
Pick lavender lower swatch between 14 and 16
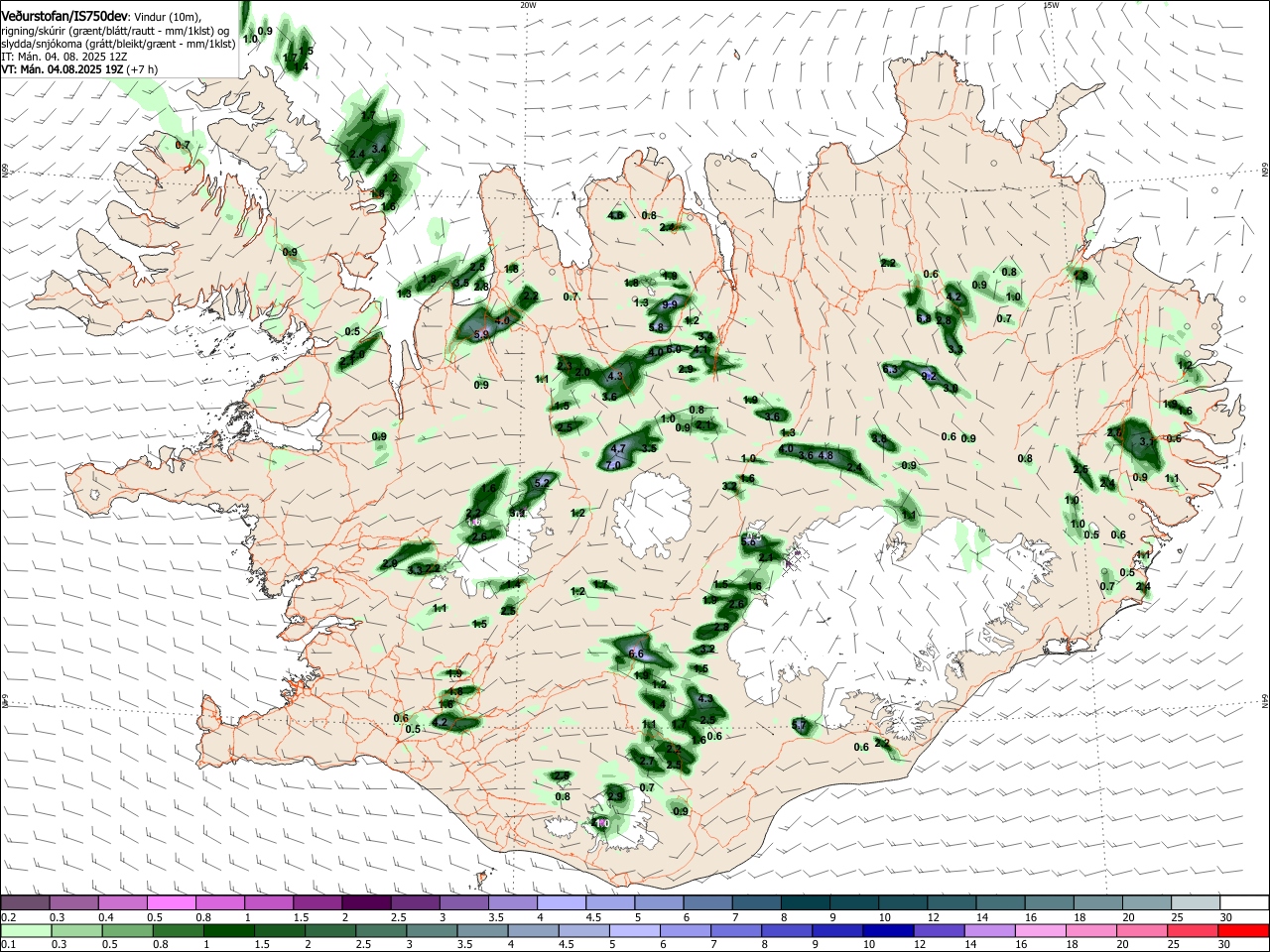click(x=988, y=931)
